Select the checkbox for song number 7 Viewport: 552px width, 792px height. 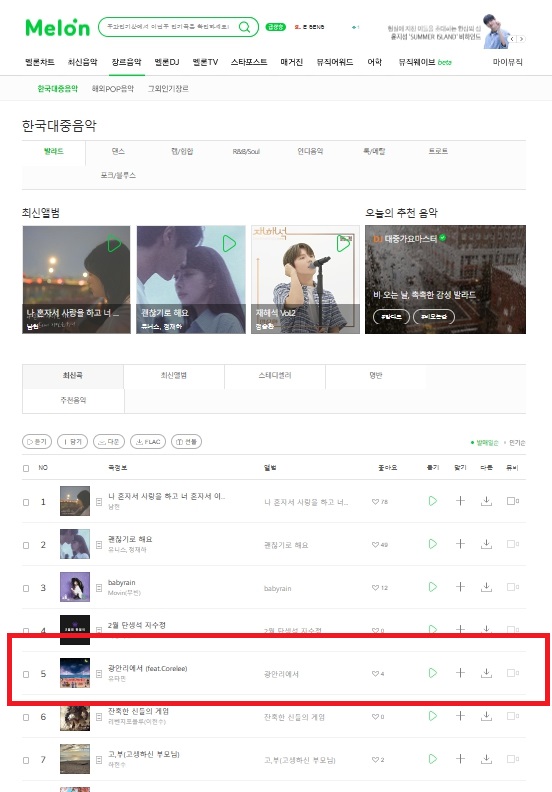pos(26,760)
